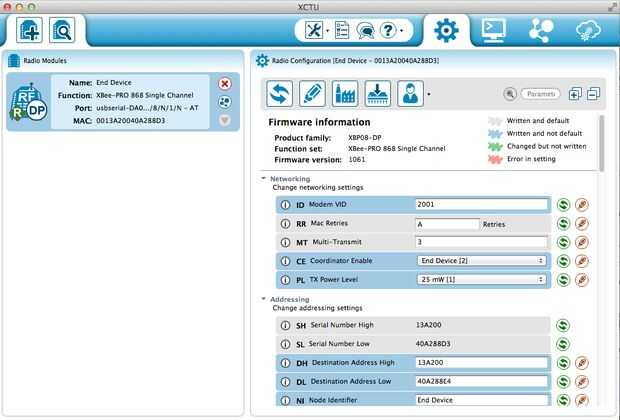Image resolution: width=620 pixels, height=420 pixels.
Task: Remove the End Device radio module
Action: coord(225,83)
